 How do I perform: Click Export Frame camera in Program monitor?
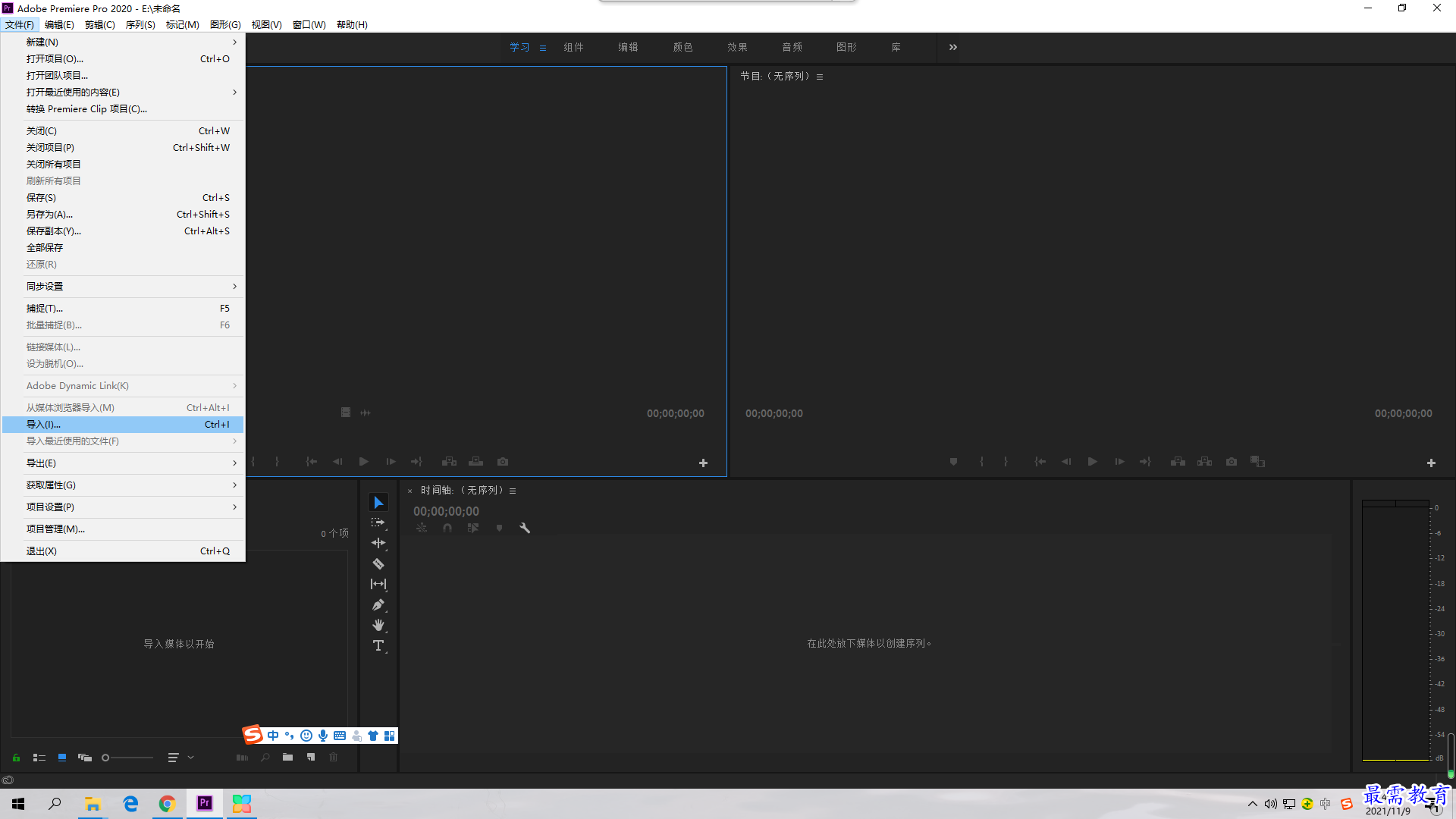tap(1232, 462)
